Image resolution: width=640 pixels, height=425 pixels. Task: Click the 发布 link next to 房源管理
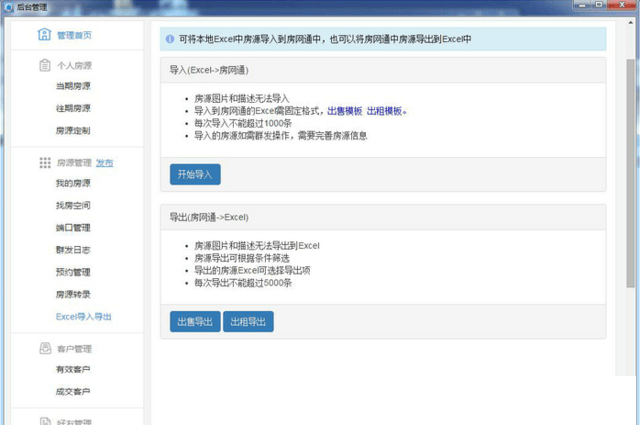point(104,163)
